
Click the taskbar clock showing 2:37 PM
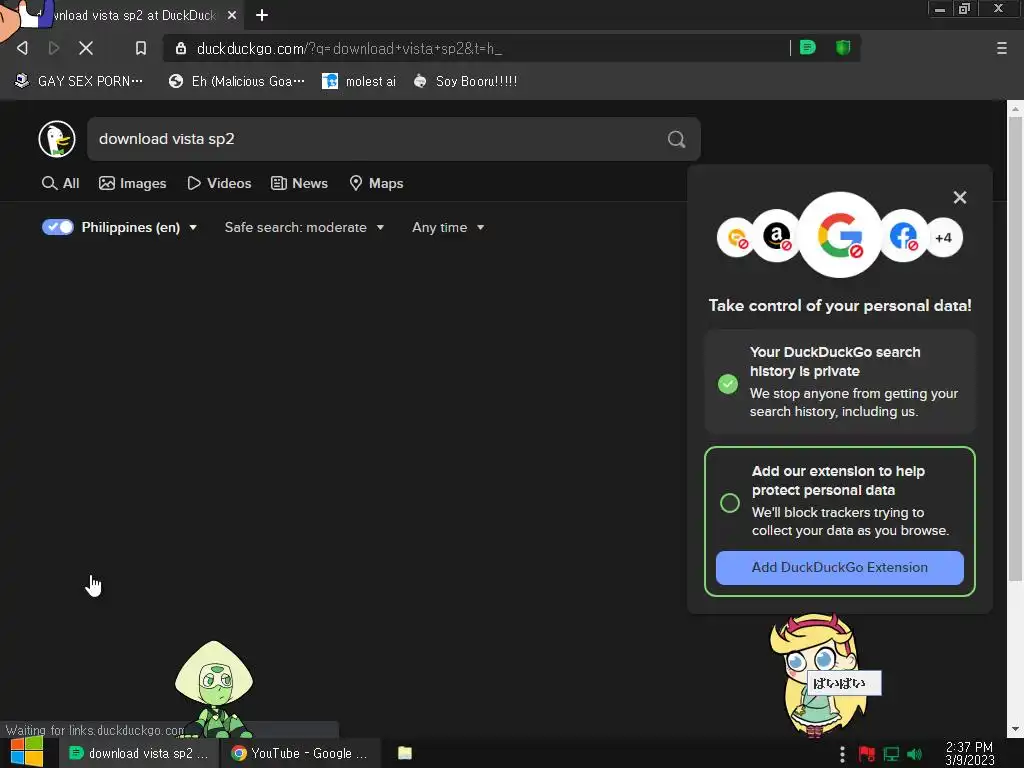point(969,753)
